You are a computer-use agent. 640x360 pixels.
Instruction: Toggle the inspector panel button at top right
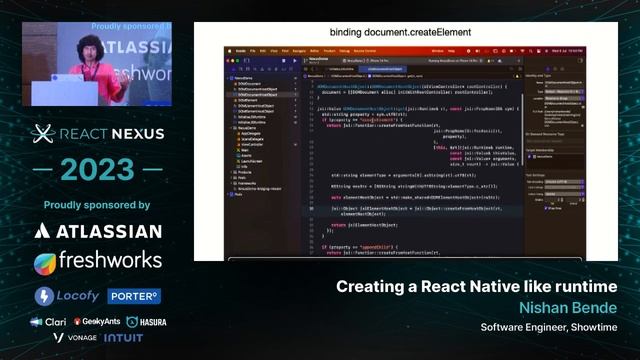[x=580, y=60]
